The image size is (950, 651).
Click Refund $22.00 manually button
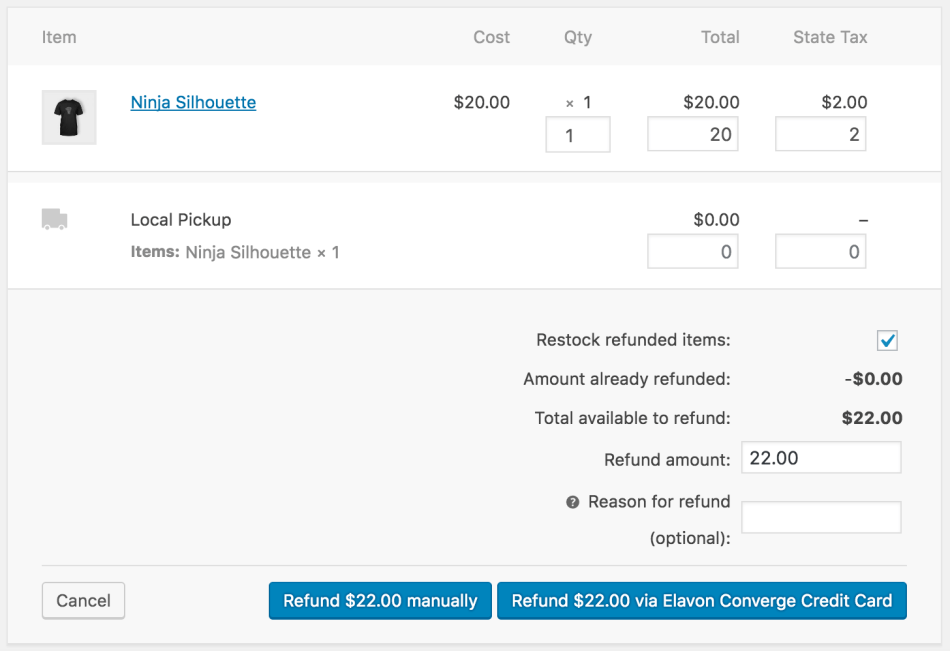click(x=380, y=601)
